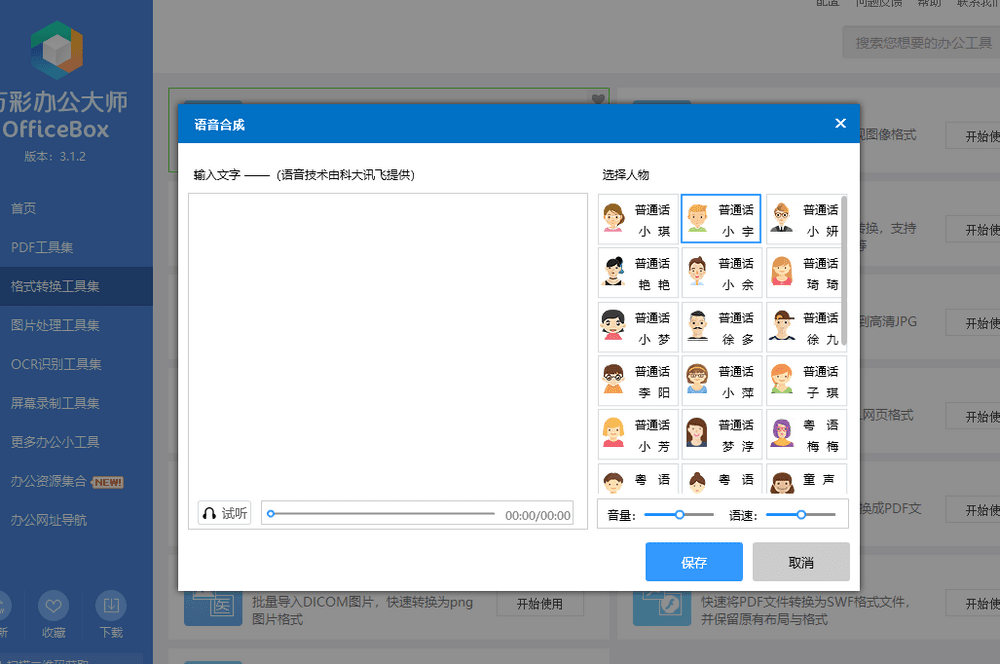Screen dimensions: 1000x664
Task: Select the 小琪 Mandarin voice avatar
Action: tap(638, 220)
